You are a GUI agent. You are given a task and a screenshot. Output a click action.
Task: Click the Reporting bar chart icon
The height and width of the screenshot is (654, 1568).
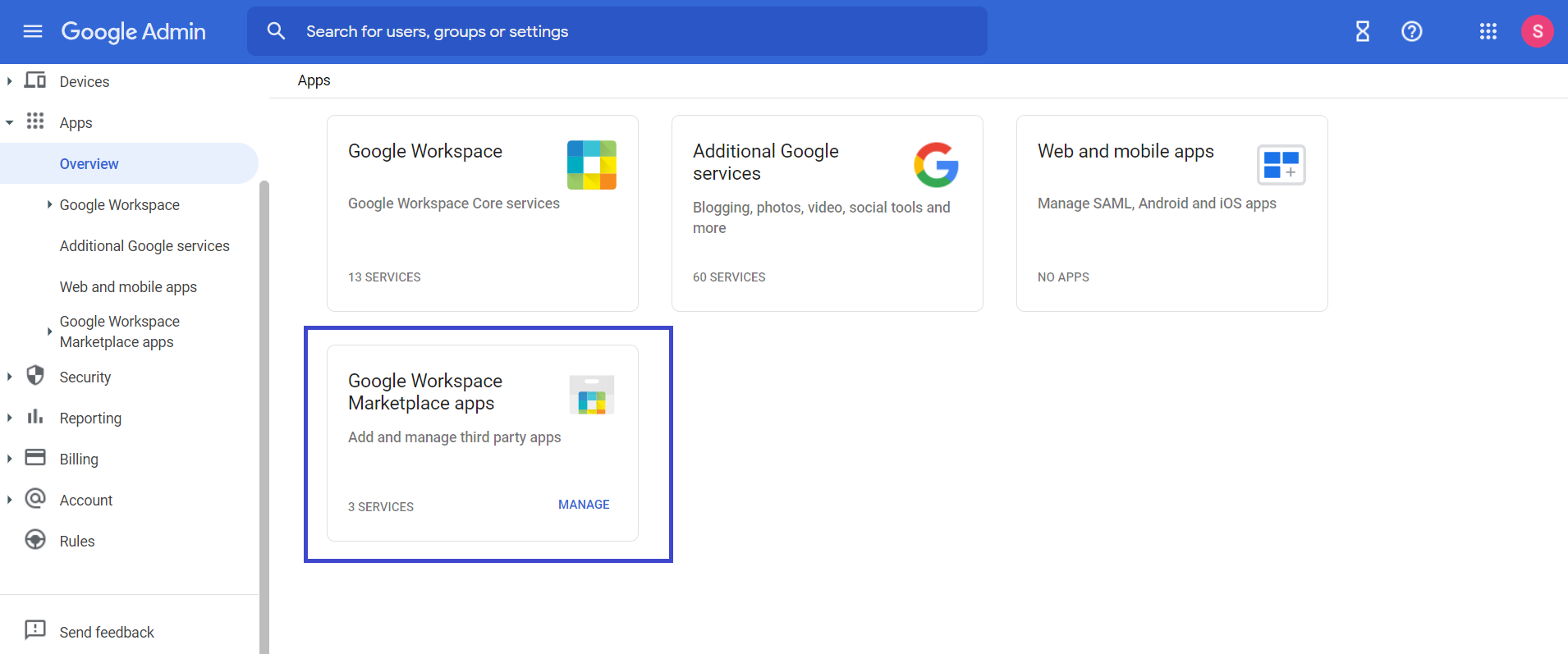[x=35, y=417]
